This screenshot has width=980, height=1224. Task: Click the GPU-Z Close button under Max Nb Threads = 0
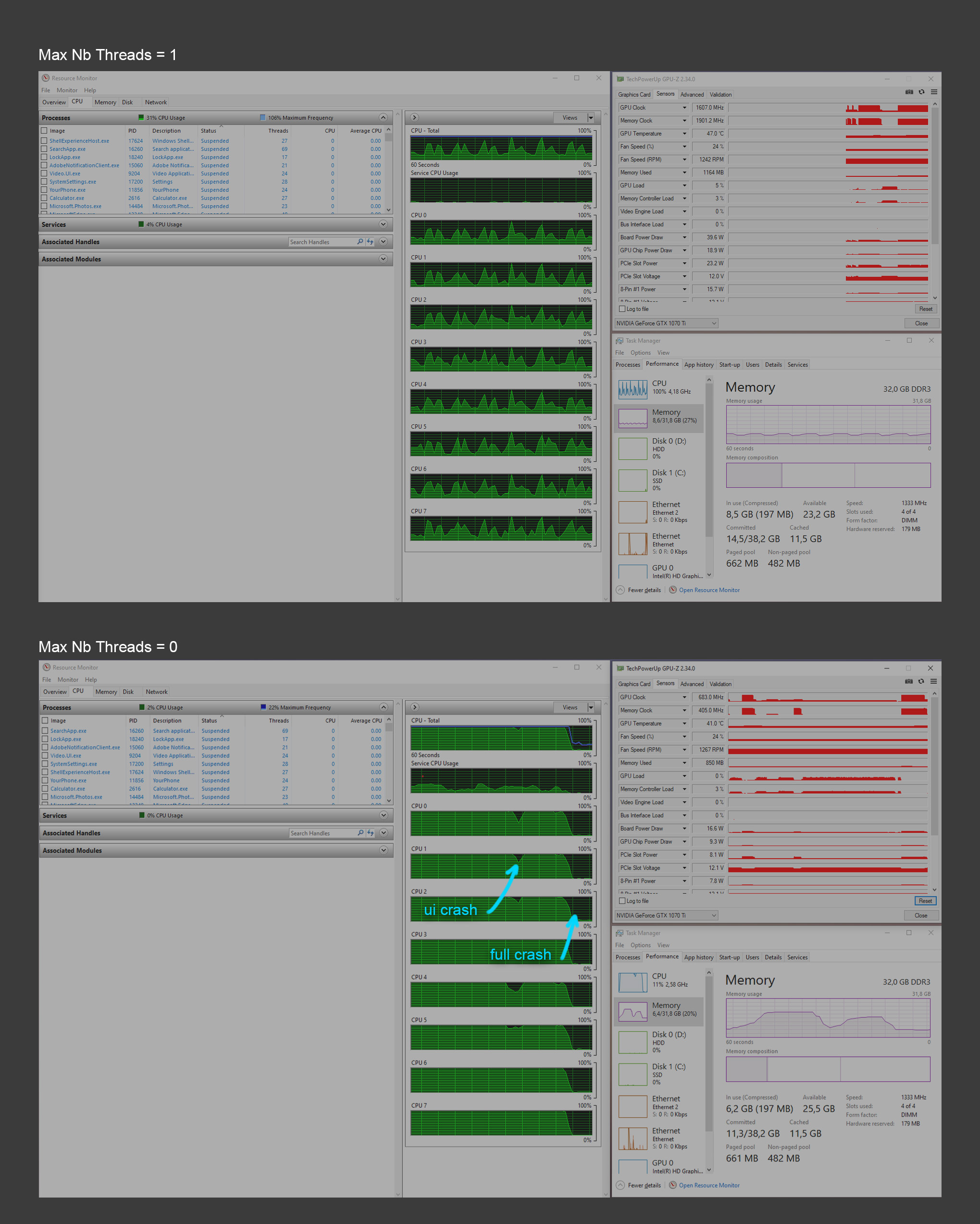click(921, 915)
